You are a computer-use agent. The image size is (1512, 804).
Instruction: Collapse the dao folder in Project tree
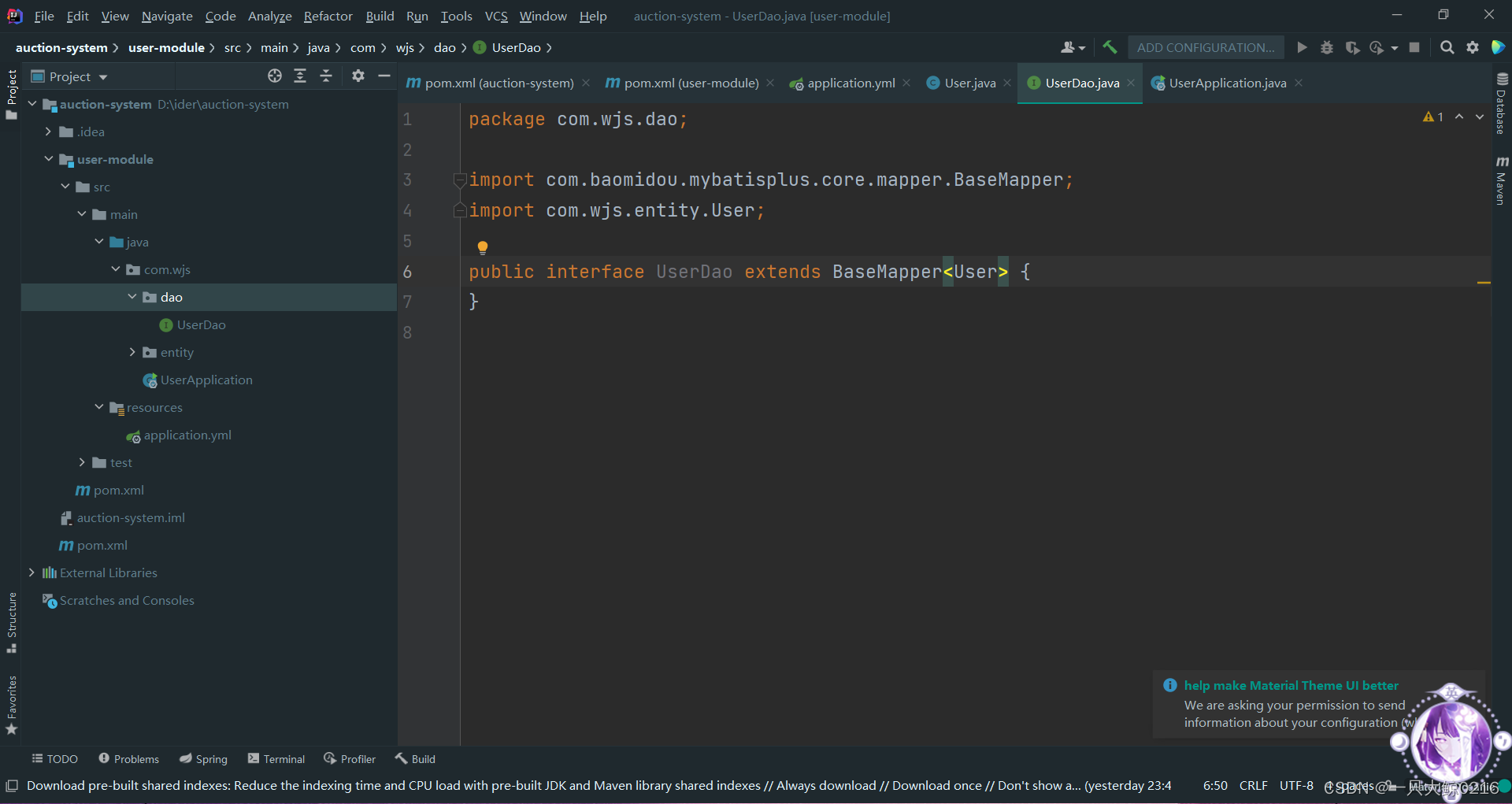[x=132, y=297]
